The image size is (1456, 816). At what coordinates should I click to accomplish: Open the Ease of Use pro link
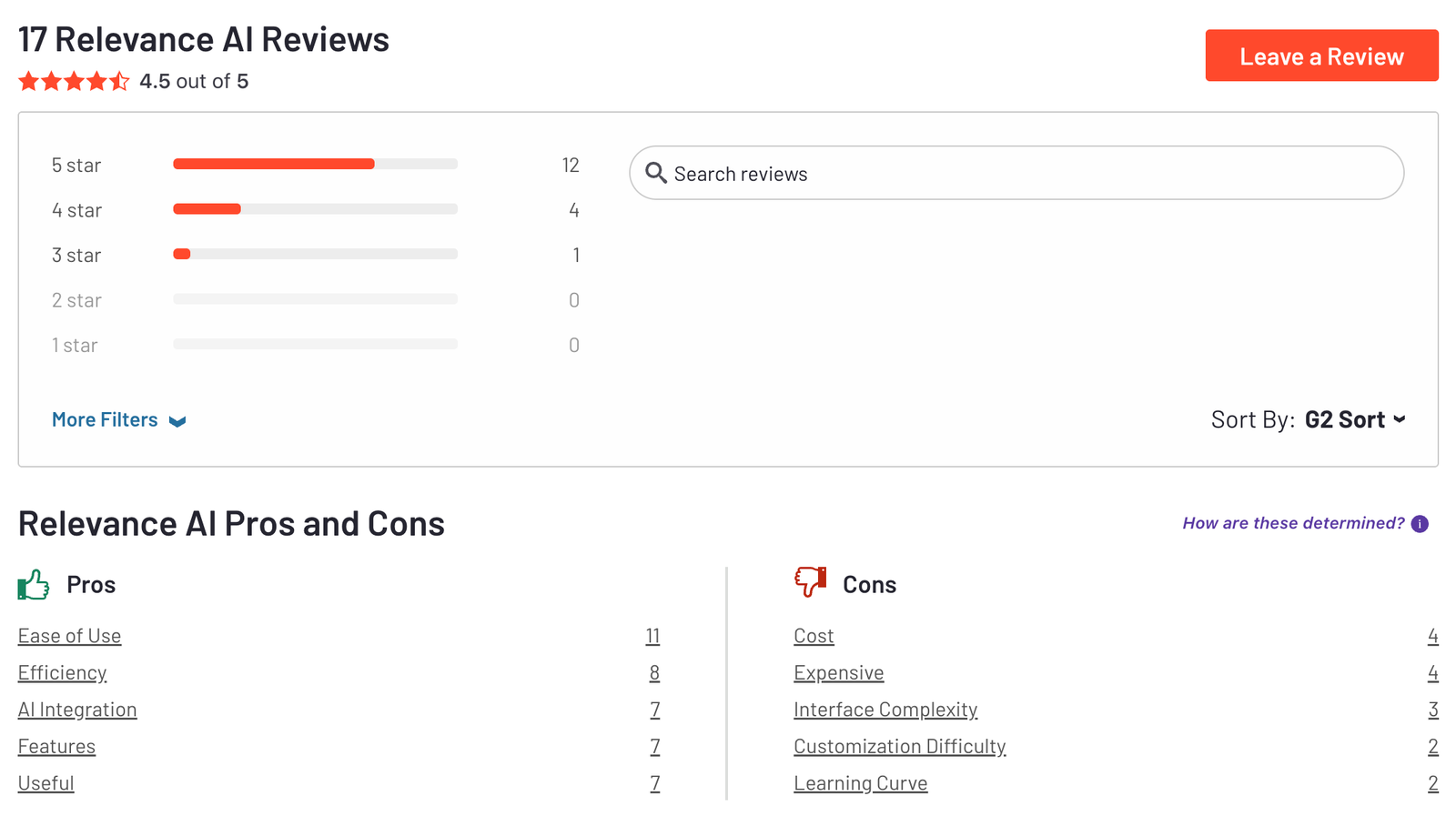(69, 637)
